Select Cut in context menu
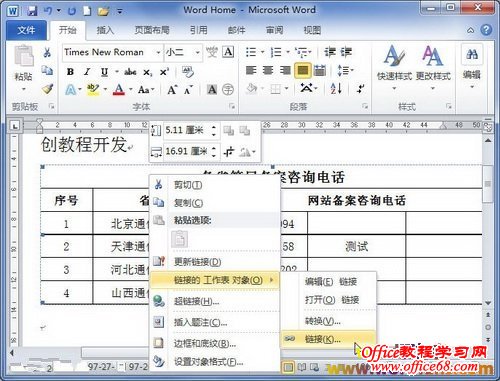Viewport: 500px width, 381px height. tap(215, 185)
